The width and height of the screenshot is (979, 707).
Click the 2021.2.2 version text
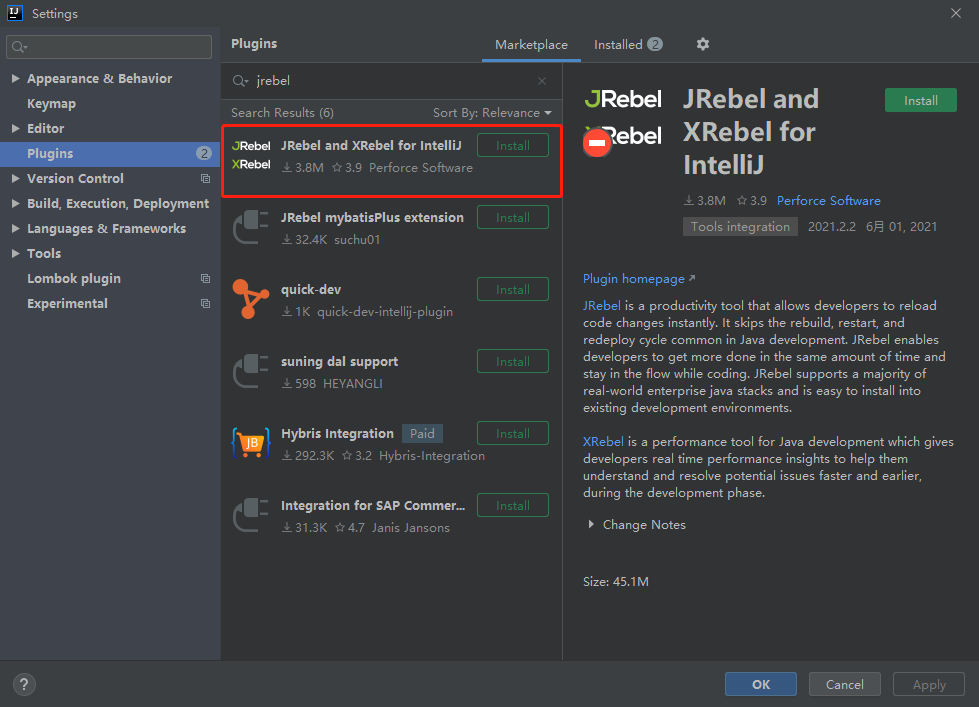tap(832, 227)
